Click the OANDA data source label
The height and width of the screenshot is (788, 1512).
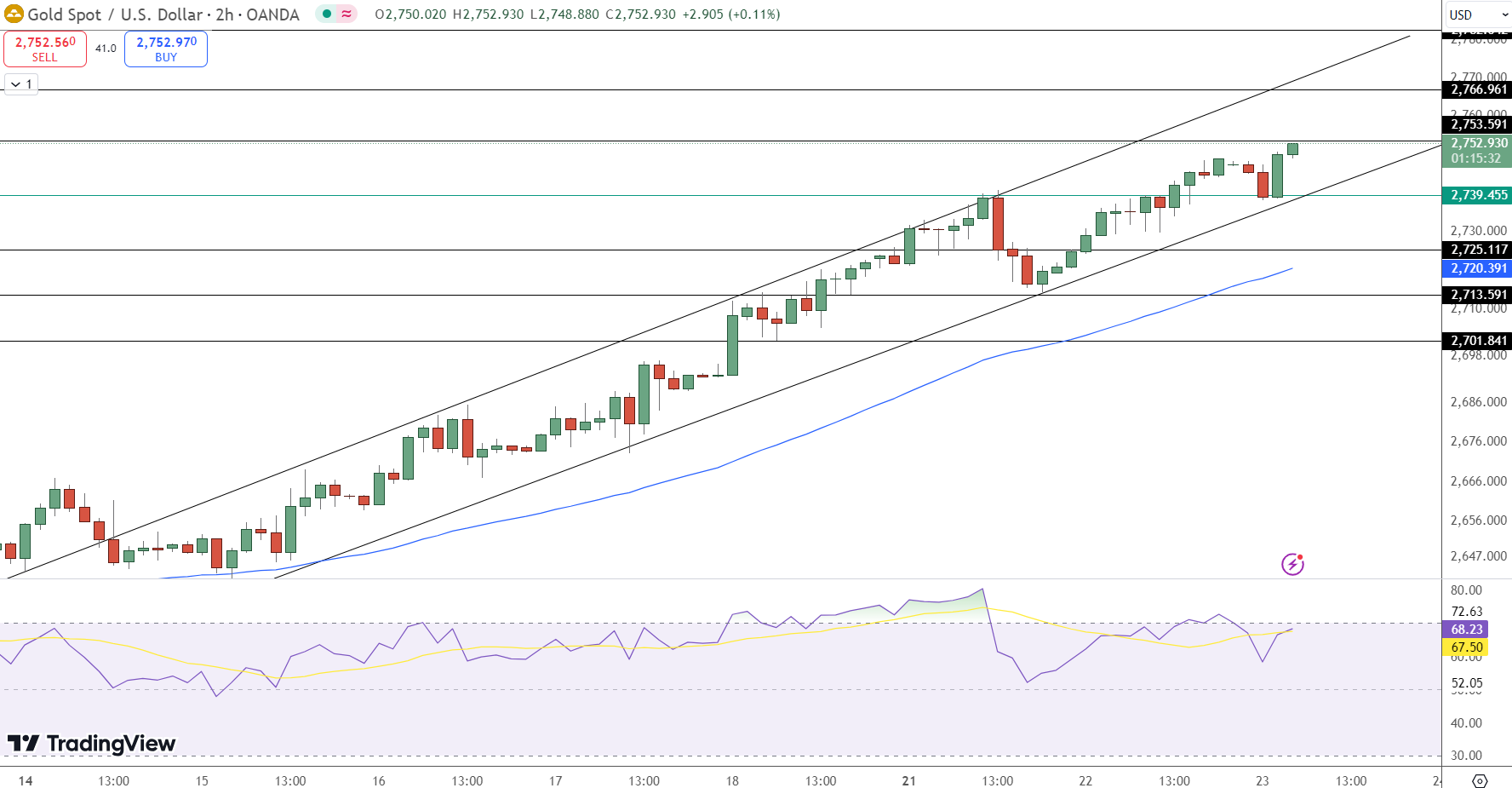[x=272, y=14]
